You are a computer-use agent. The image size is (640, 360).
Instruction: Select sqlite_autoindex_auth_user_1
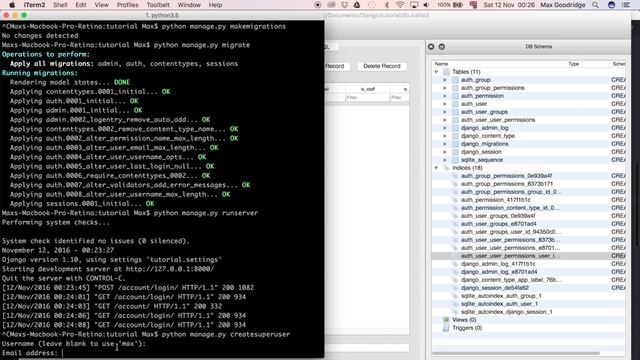(x=499, y=304)
